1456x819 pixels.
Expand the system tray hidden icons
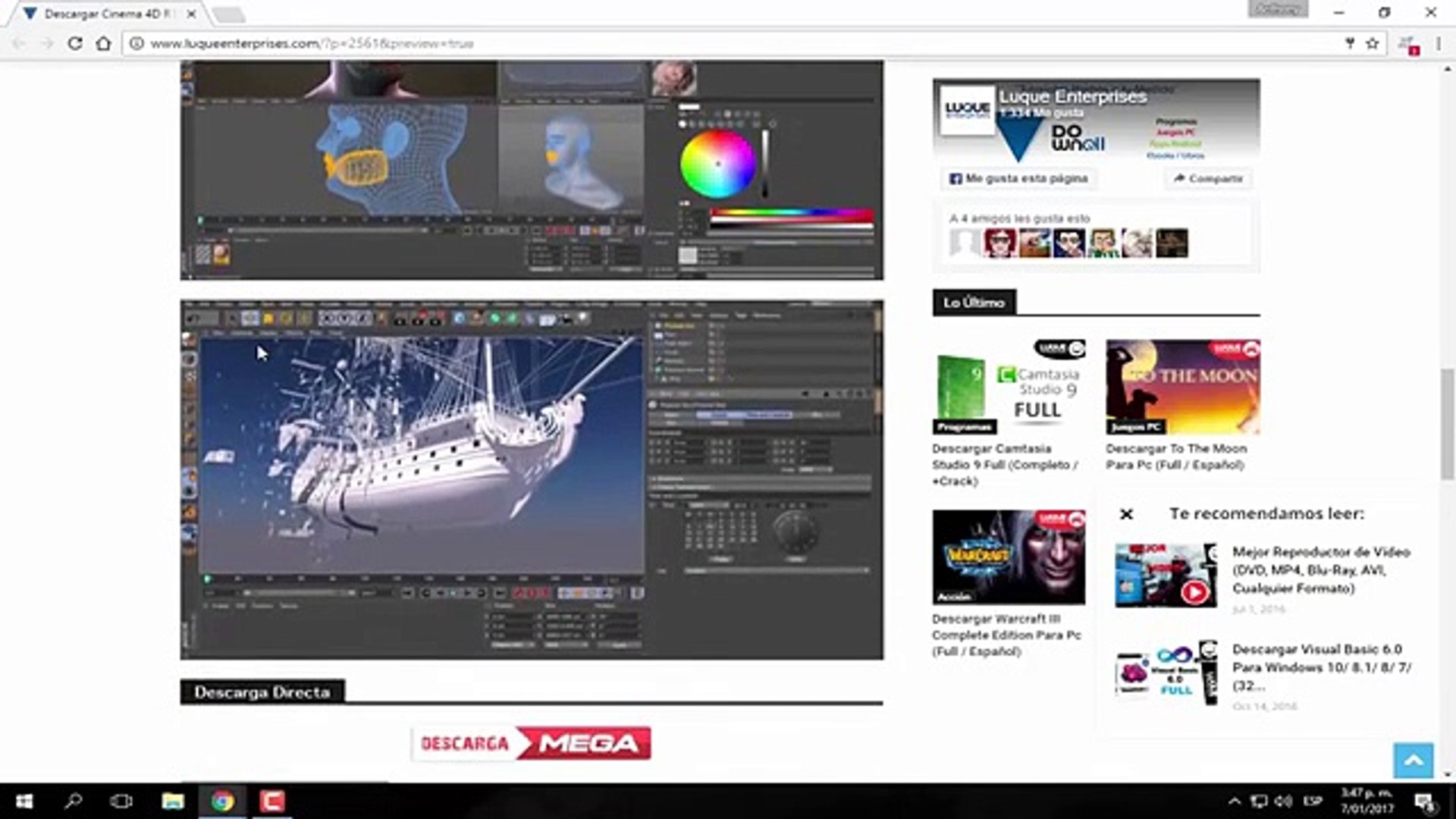[1235, 801]
